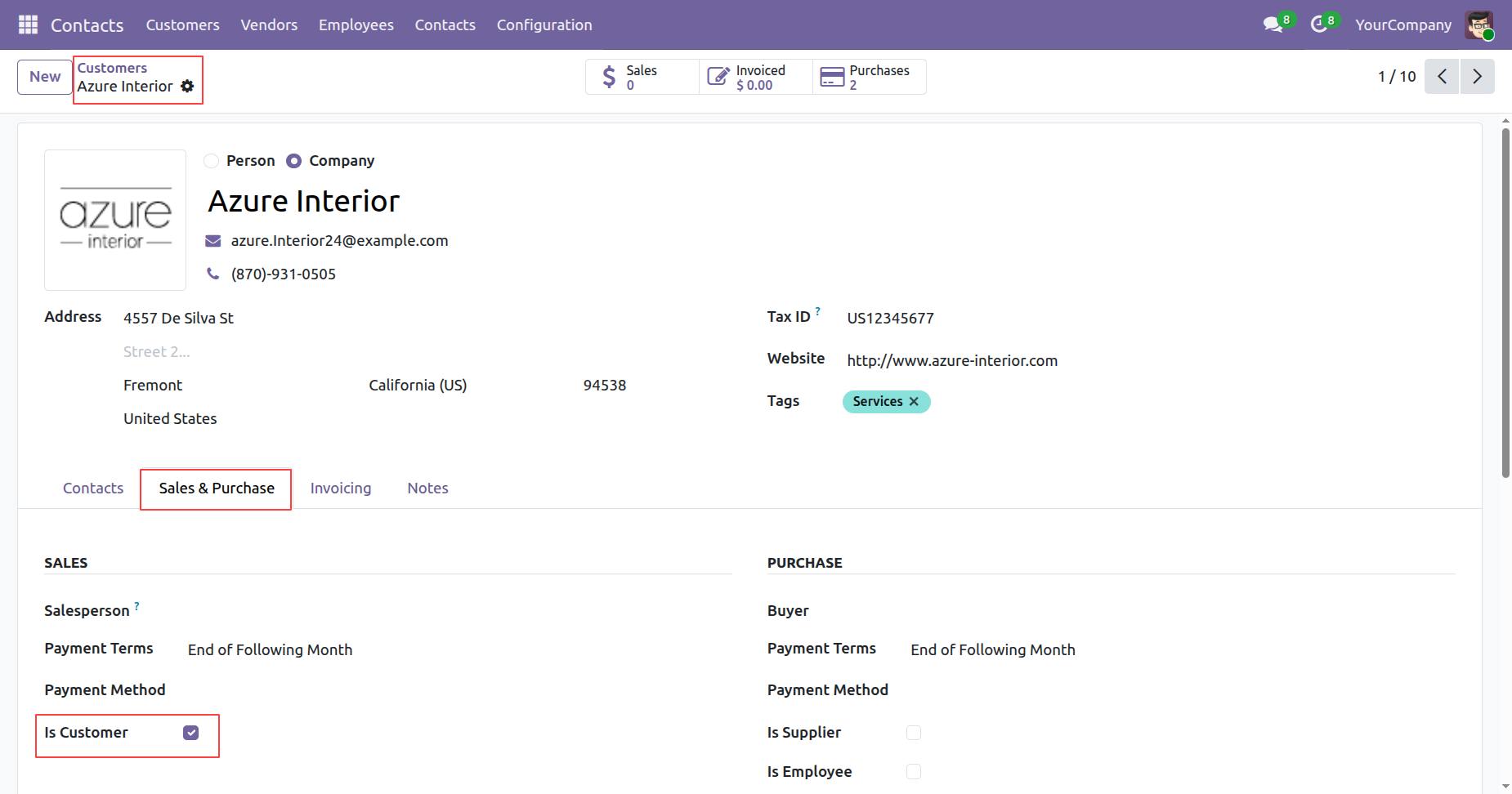Image resolution: width=1512 pixels, height=794 pixels.
Task: Click the 1 / 10 pager counter
Action: [1397, 77]
